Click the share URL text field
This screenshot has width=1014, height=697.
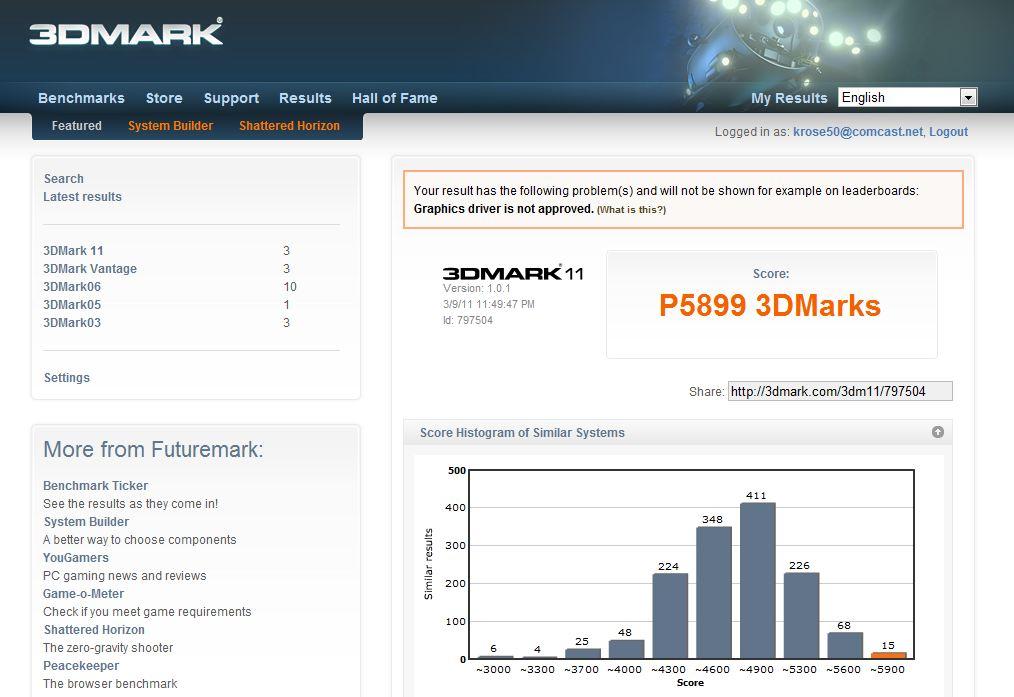(x=840, y=391)
